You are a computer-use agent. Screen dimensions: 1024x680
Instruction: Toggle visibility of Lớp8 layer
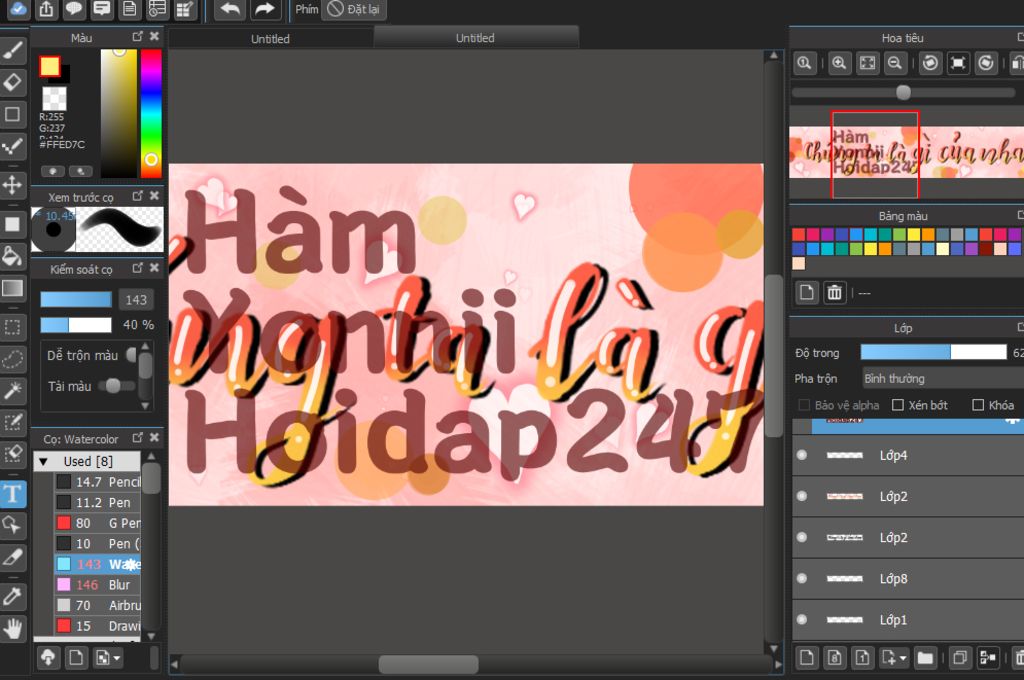[802, 579]
